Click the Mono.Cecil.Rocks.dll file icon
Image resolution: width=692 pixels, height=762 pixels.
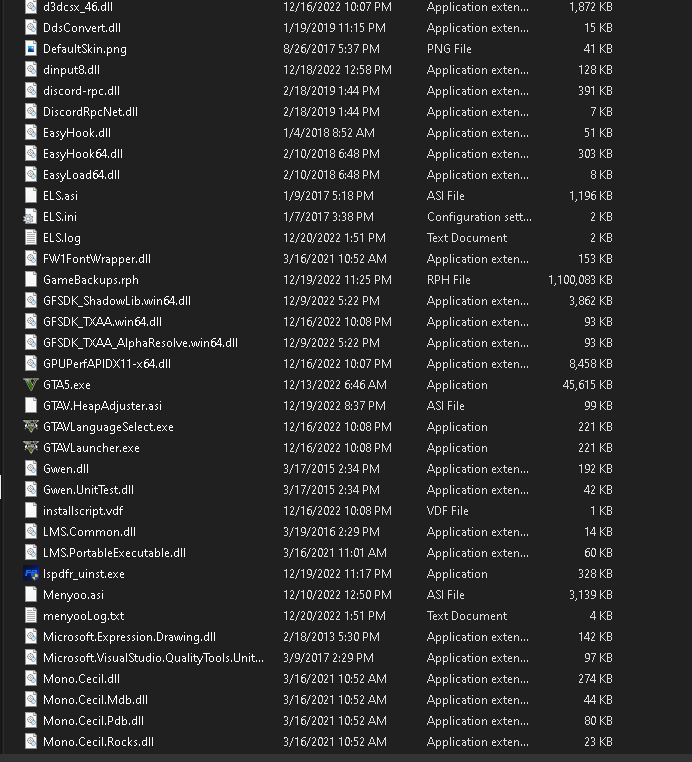point(31,742)
